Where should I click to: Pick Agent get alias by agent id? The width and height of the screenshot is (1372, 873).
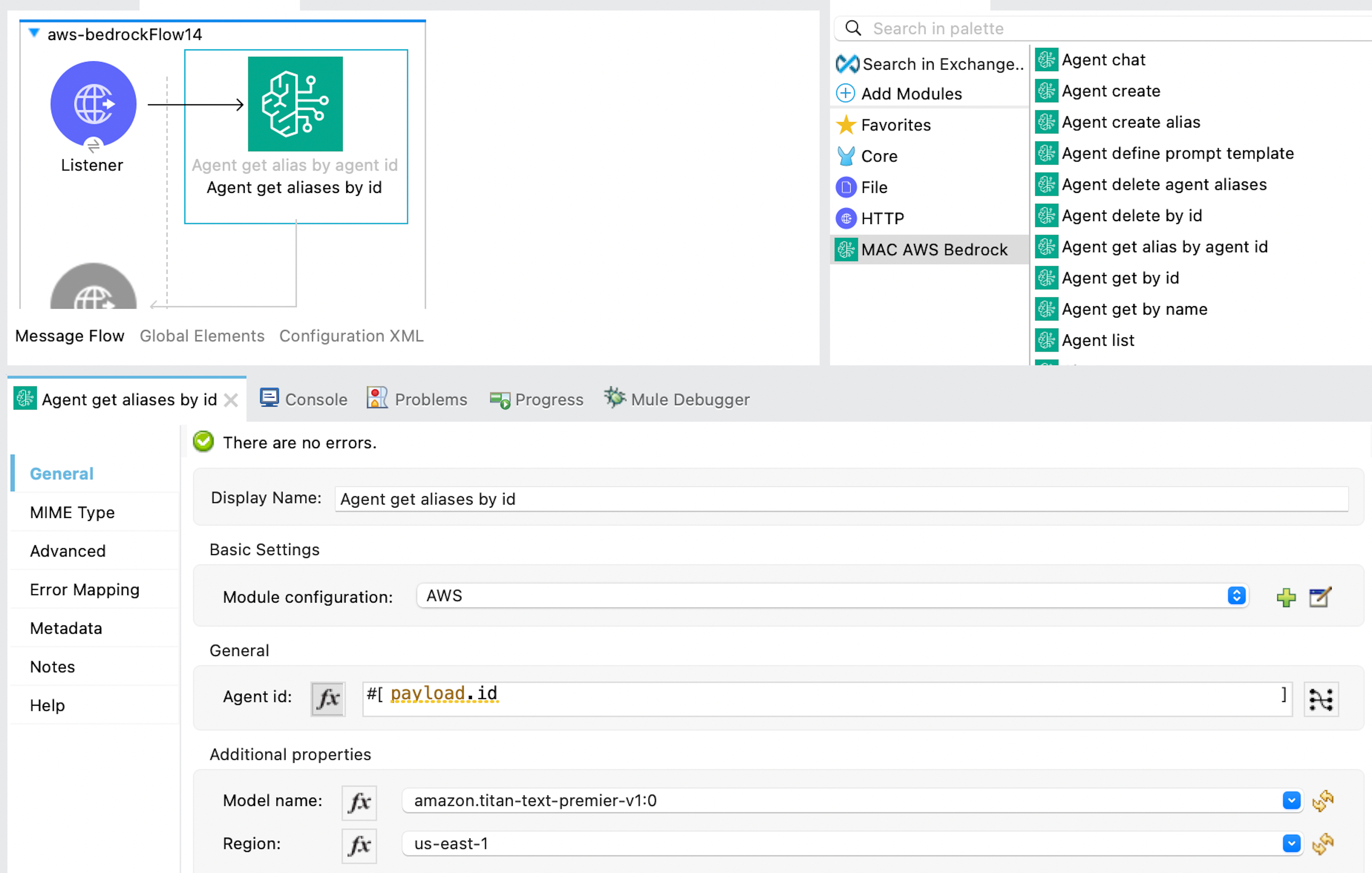coord(1152,246)
